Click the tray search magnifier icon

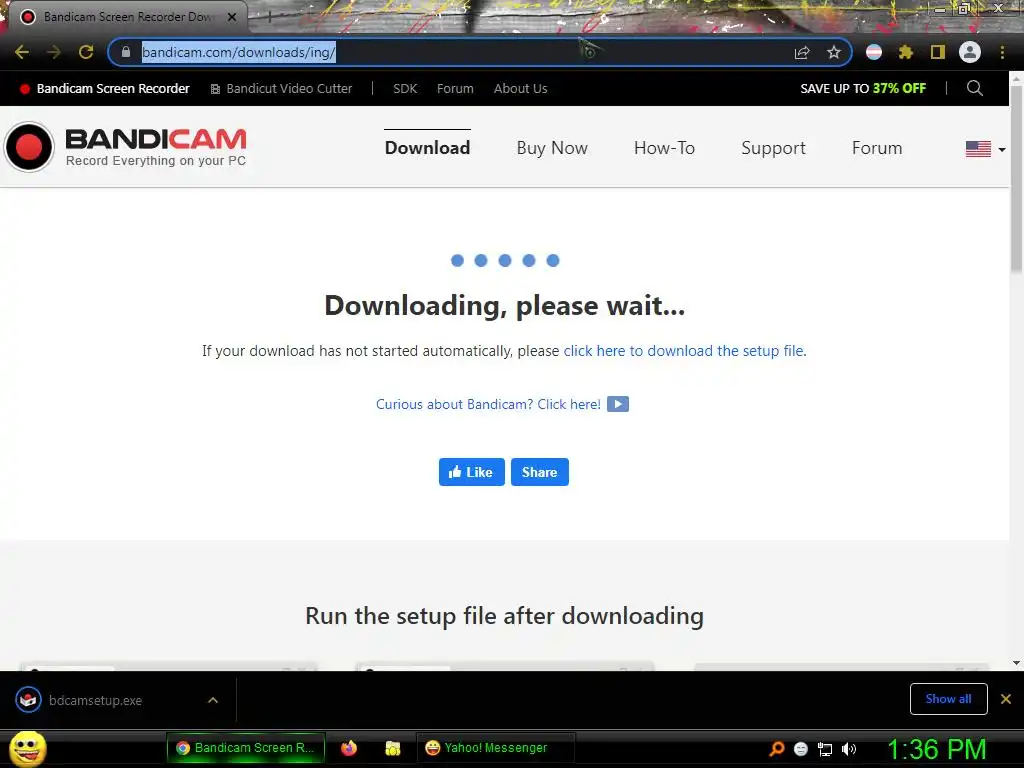(776, 749)
